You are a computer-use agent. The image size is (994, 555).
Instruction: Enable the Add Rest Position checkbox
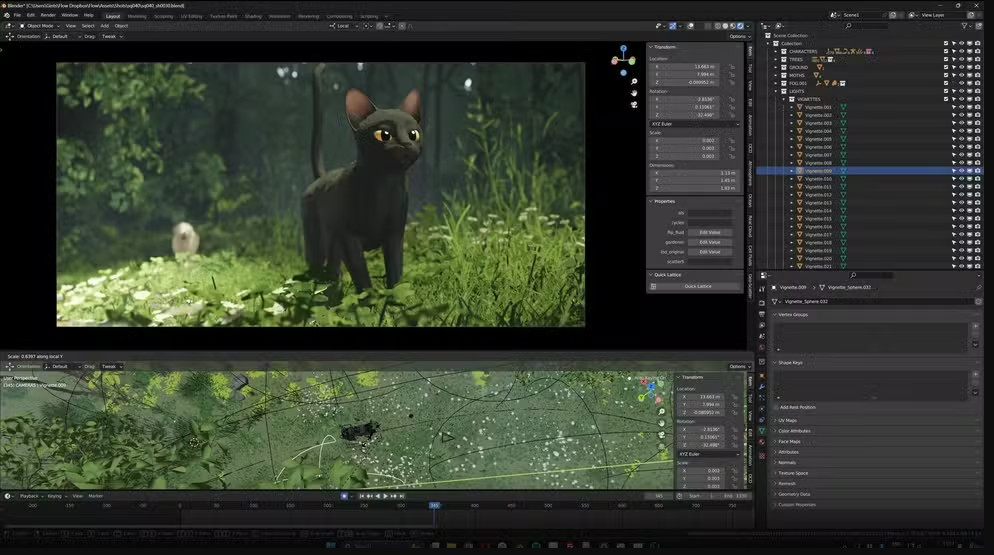[775, 407]
